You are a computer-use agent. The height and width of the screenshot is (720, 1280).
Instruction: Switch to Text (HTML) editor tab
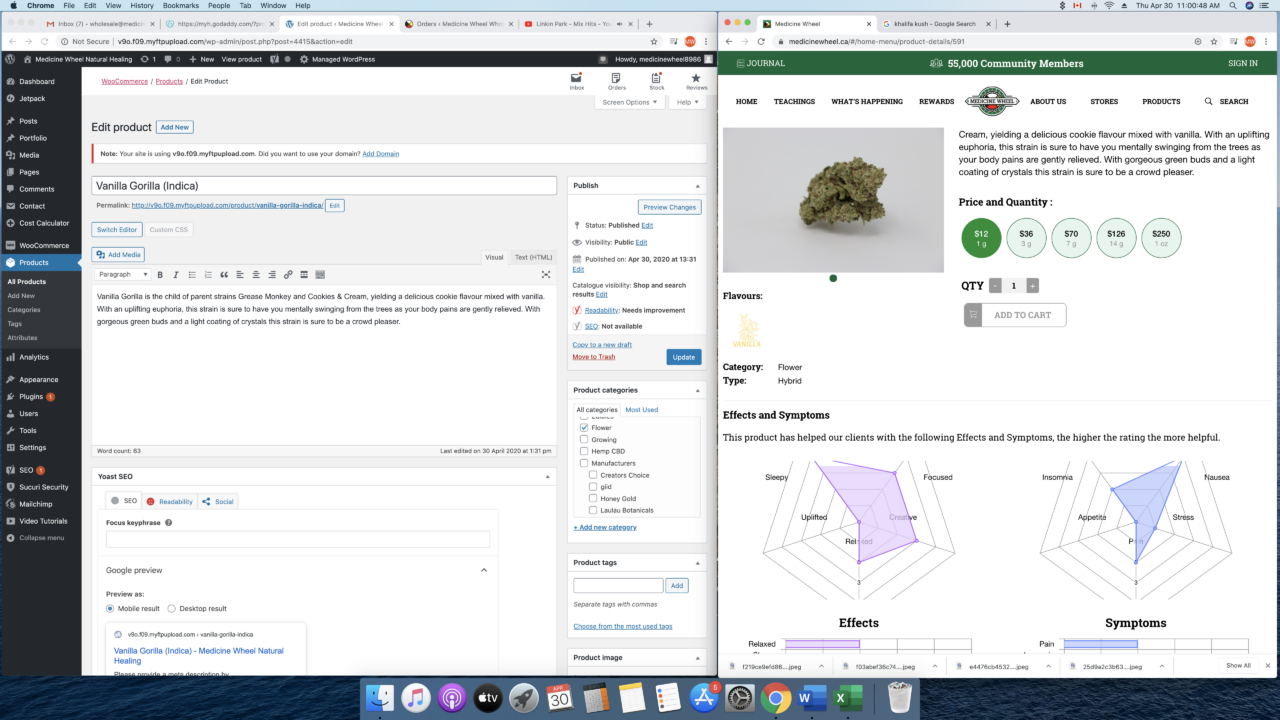click(533, 257)
